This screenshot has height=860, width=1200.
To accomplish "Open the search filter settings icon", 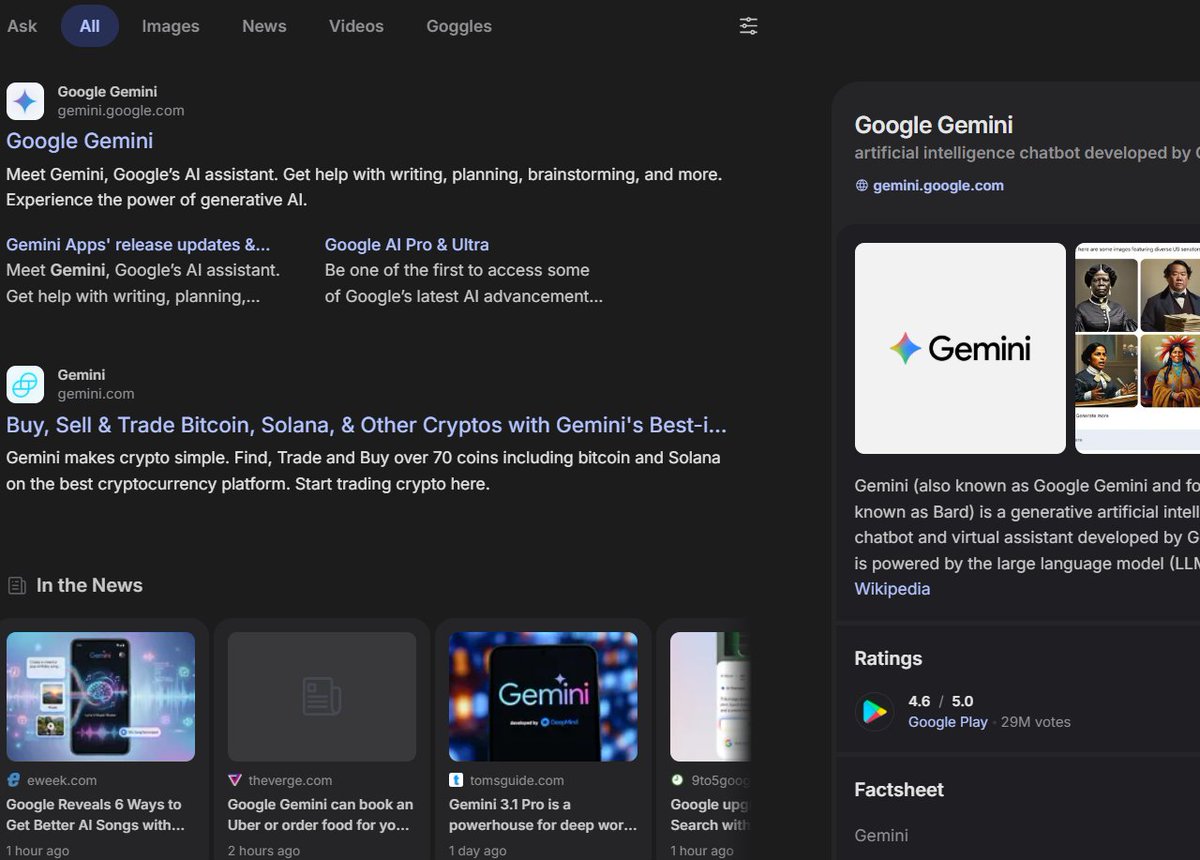I will click(748, 26).
